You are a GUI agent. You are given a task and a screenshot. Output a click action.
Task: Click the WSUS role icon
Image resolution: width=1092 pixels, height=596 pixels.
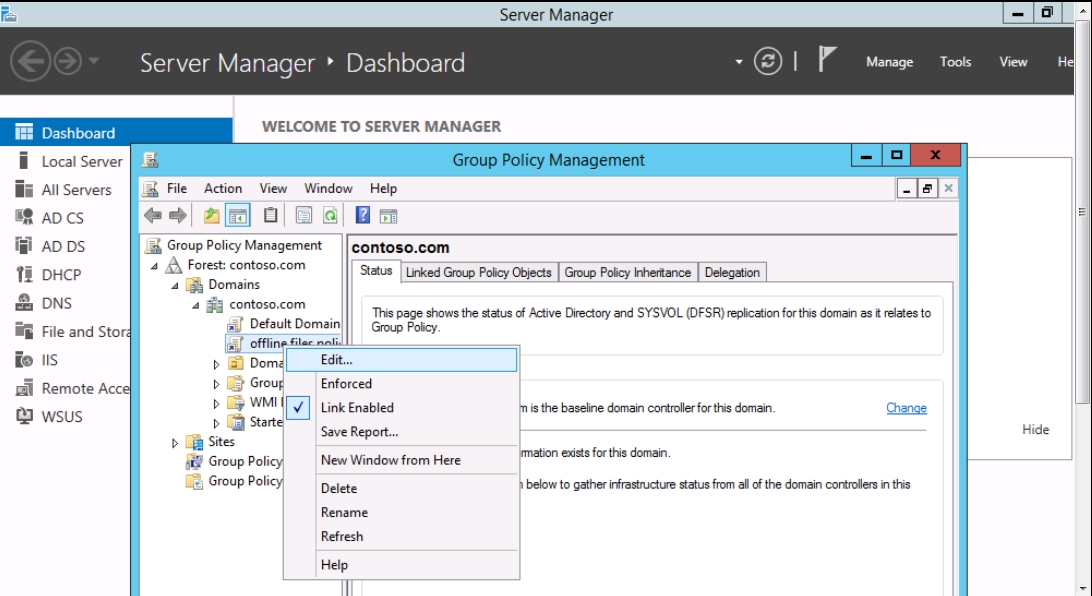(24, 416)
